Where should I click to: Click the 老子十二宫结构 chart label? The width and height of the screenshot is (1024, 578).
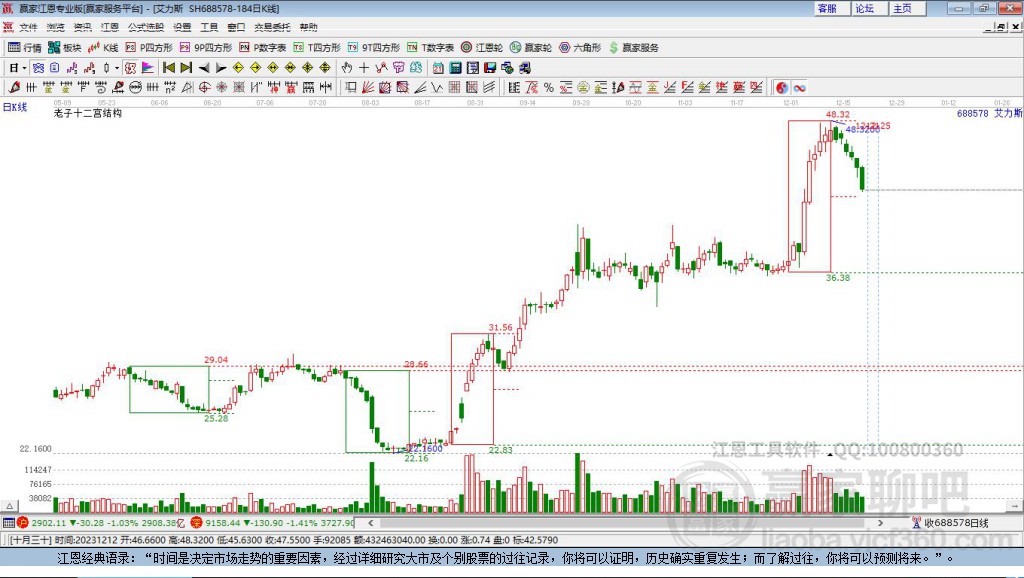88,113
